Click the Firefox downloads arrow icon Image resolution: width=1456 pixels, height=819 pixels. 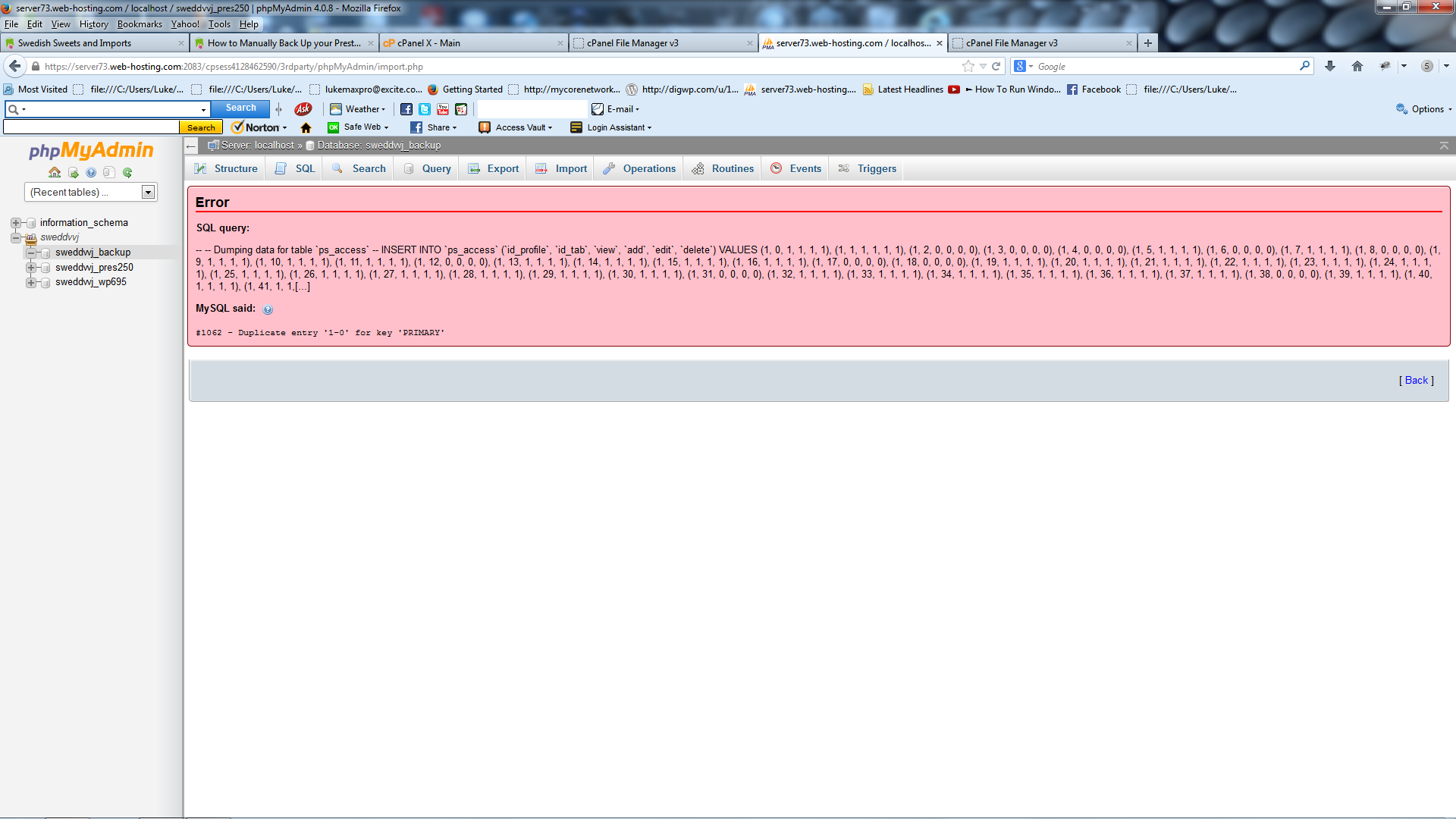[1329, 67]
